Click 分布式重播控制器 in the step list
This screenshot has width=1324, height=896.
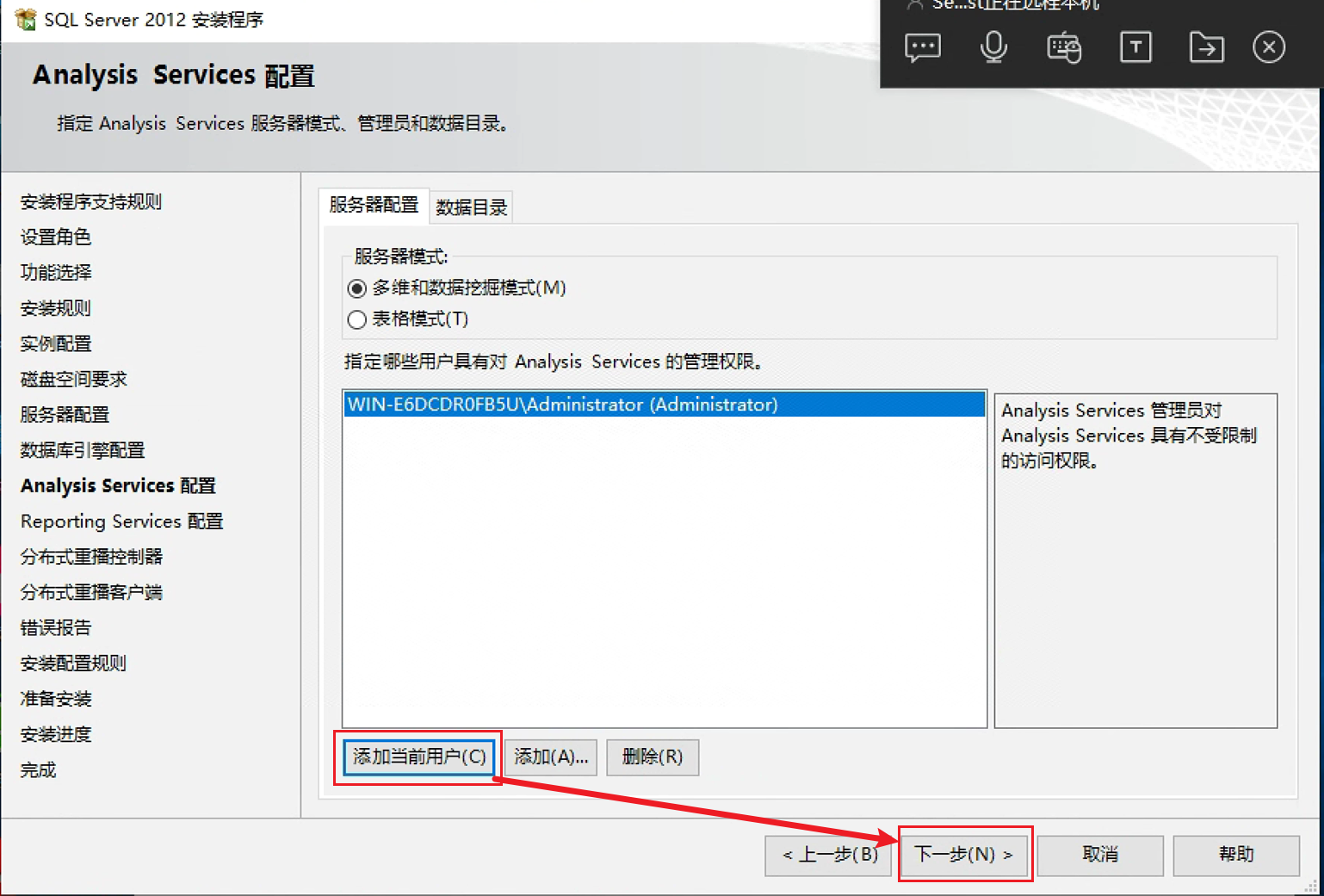click(x=92, y=557)
